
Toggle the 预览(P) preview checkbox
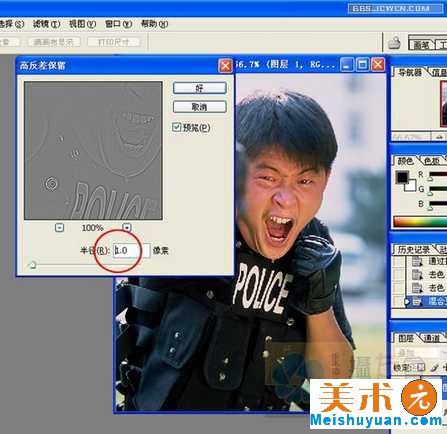(177, 127)
